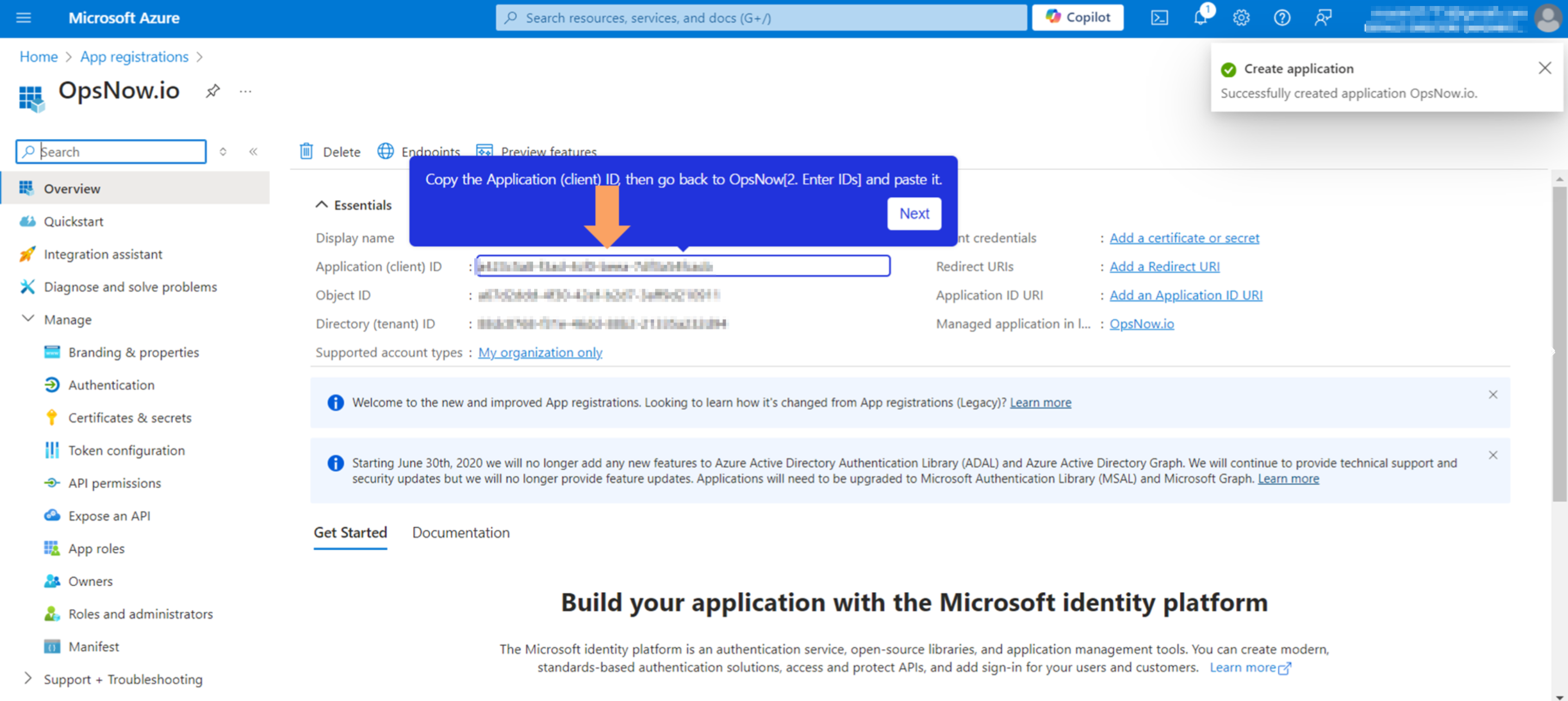Pin OpsNow.io with the pin icon
This screenshot has height=701, width=1568.
coord(212,92)
